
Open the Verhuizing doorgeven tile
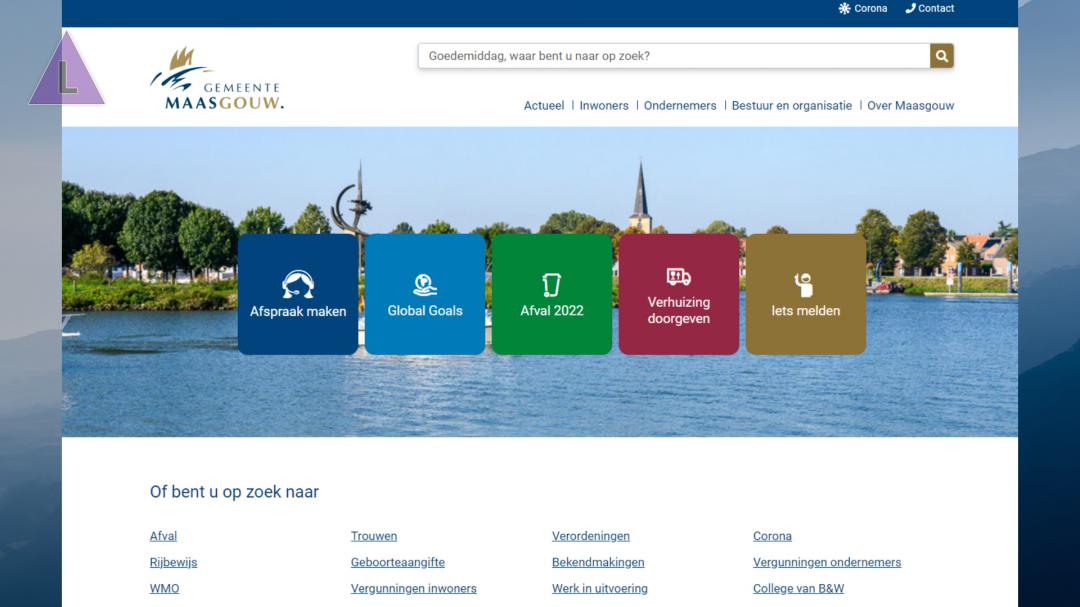[x=678, y=294]
